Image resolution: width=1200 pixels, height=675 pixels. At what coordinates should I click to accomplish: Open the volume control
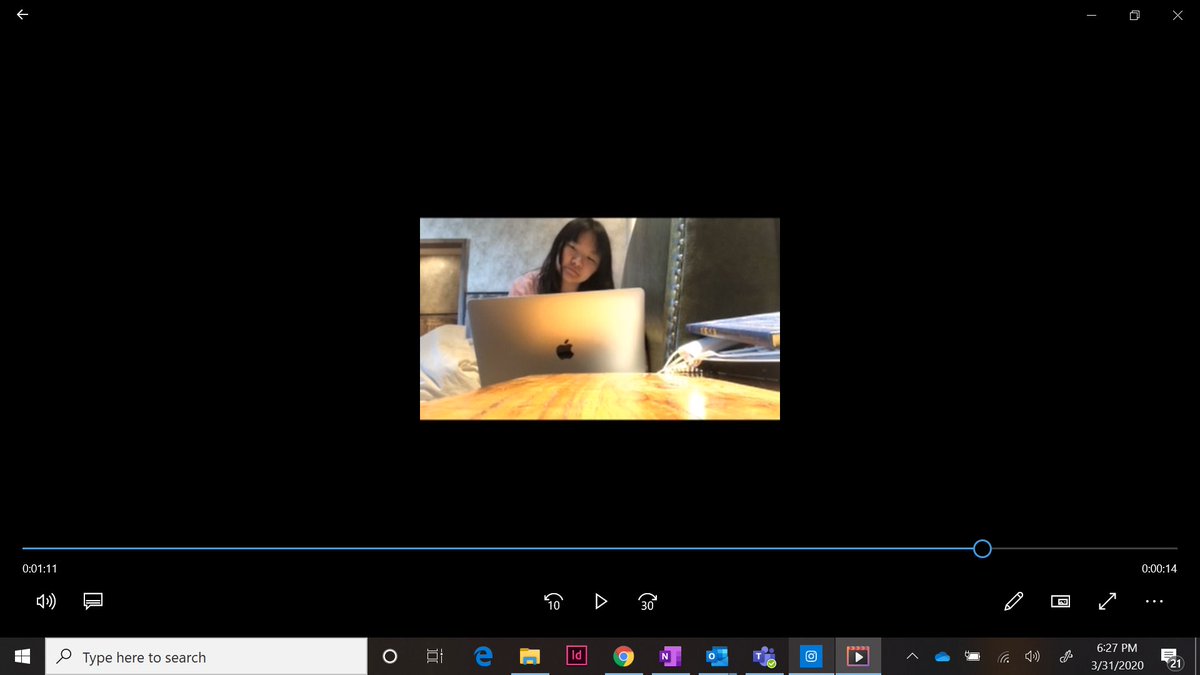point(46,601)
